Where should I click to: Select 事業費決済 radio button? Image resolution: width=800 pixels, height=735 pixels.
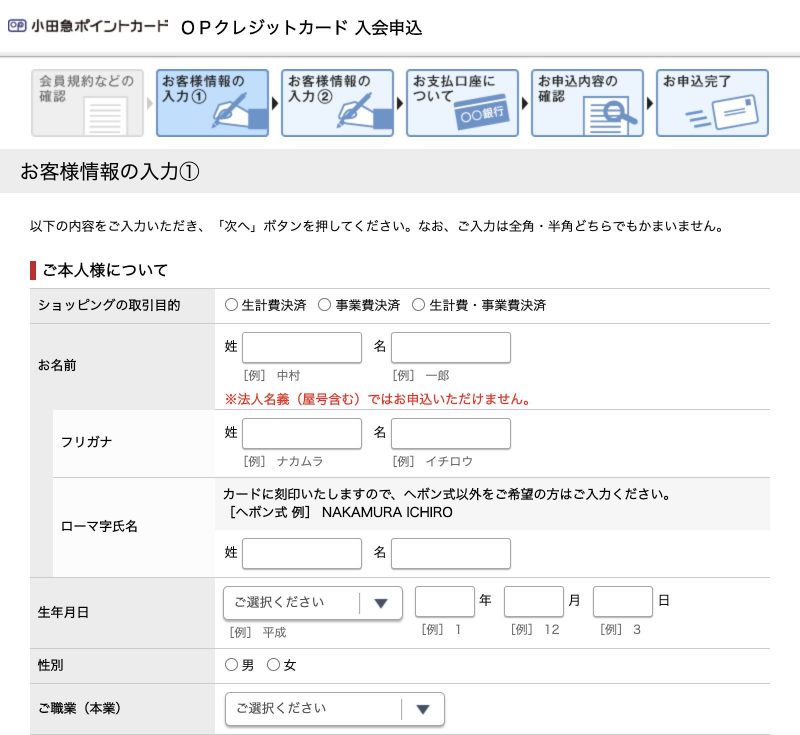click(x=324, y=305)
